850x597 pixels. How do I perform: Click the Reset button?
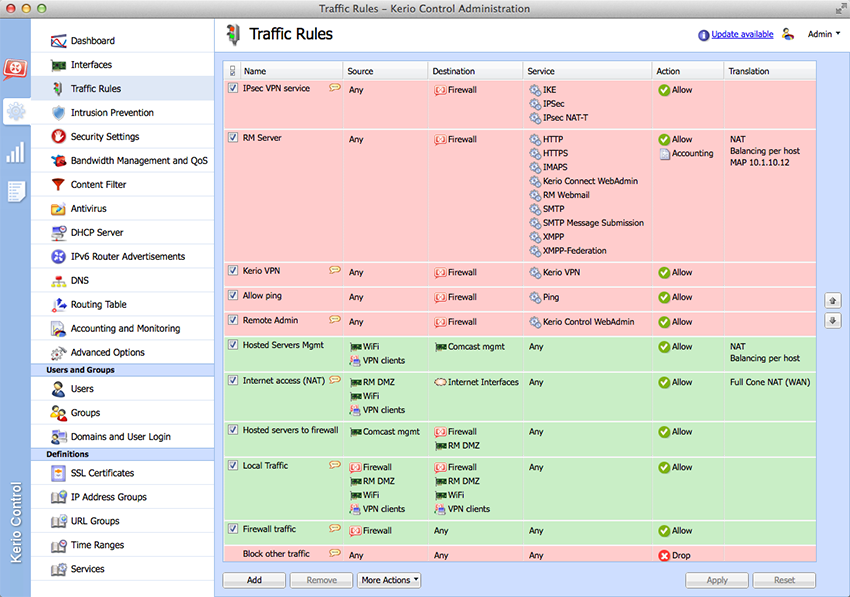pos(784,580)
